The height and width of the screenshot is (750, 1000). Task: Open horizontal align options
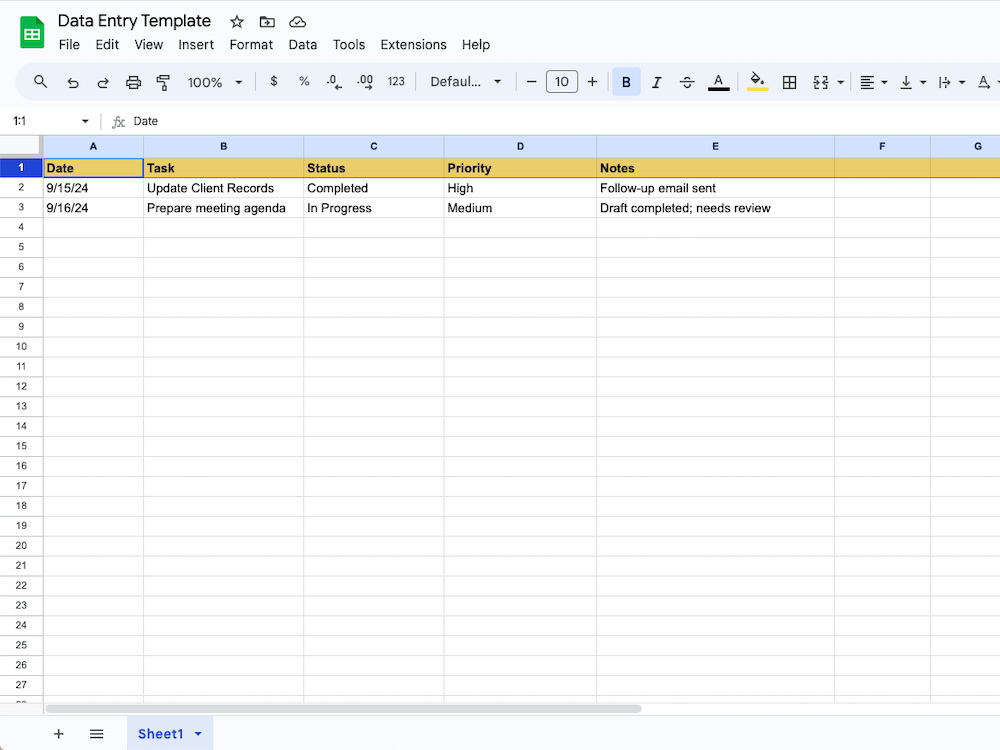[874, 82]
